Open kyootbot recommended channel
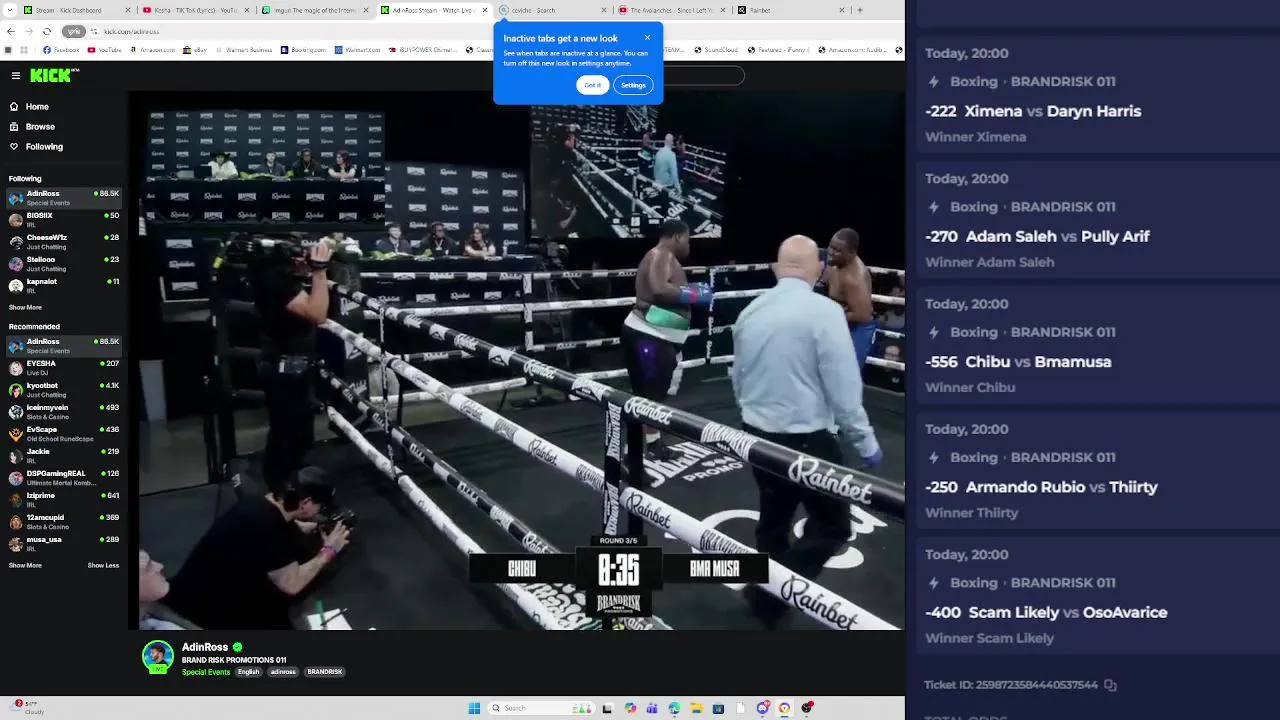Image resolution: width=1280 pixels, height=720 pixels. [x=64, y=390]
